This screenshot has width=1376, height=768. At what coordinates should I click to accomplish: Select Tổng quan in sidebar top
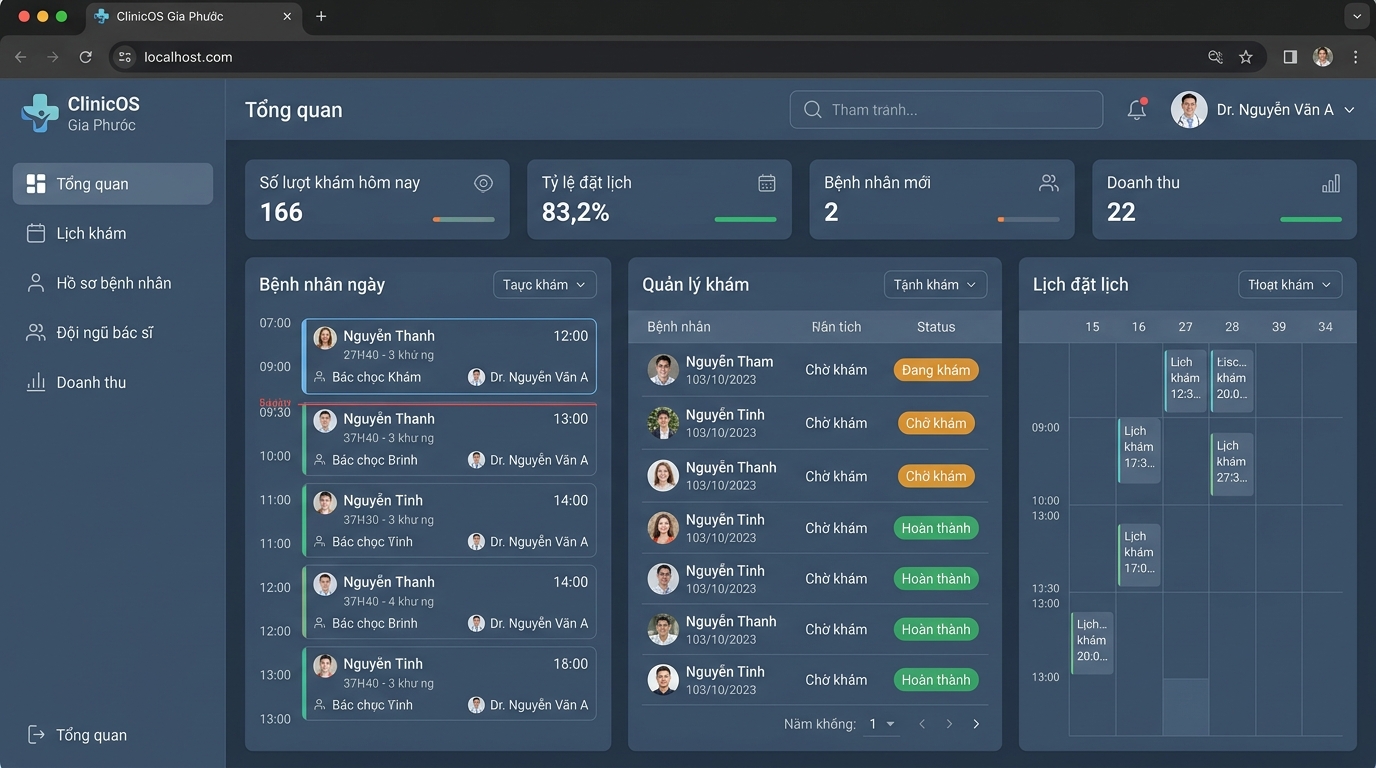click(x=113, y=184)
